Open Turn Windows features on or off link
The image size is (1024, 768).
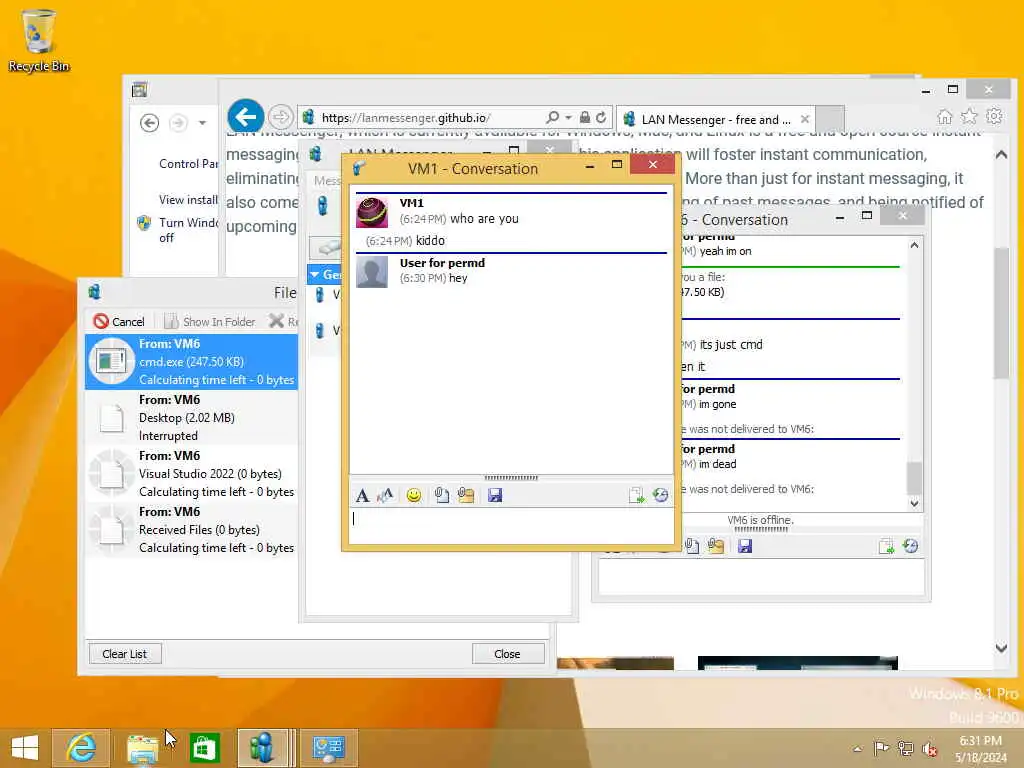coord(188,230)
